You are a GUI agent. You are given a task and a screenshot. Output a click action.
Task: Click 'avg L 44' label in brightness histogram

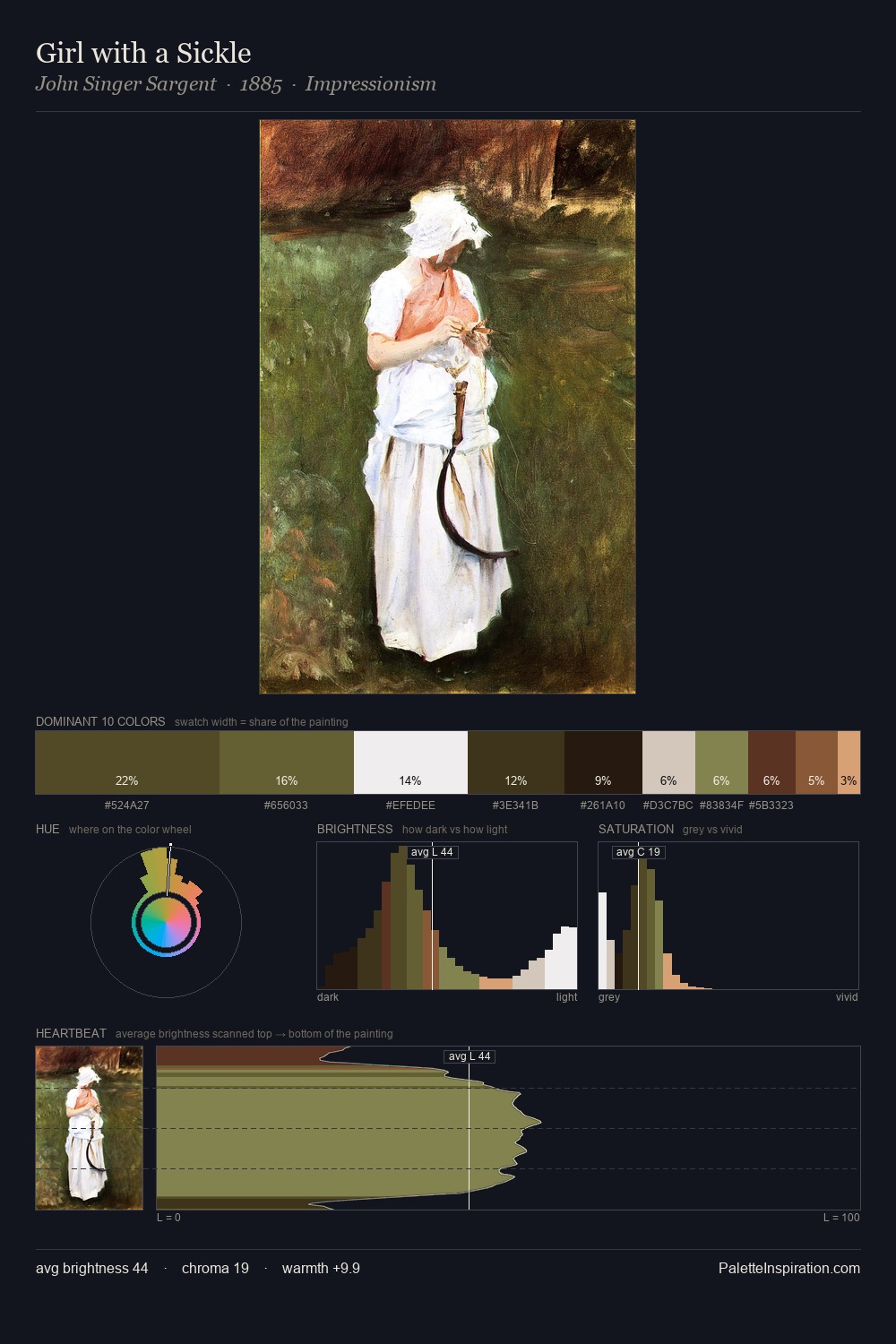pos(432,852)
